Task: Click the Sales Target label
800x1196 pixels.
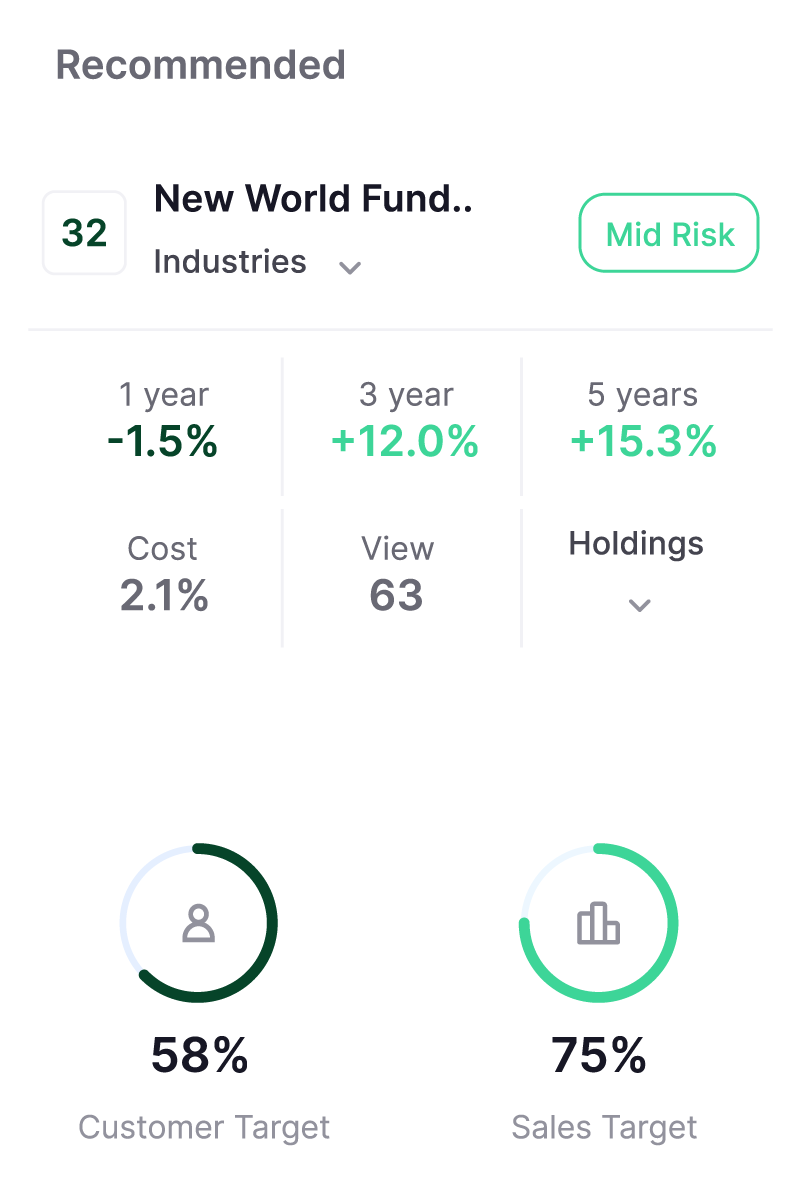Action: [604, 1127]
